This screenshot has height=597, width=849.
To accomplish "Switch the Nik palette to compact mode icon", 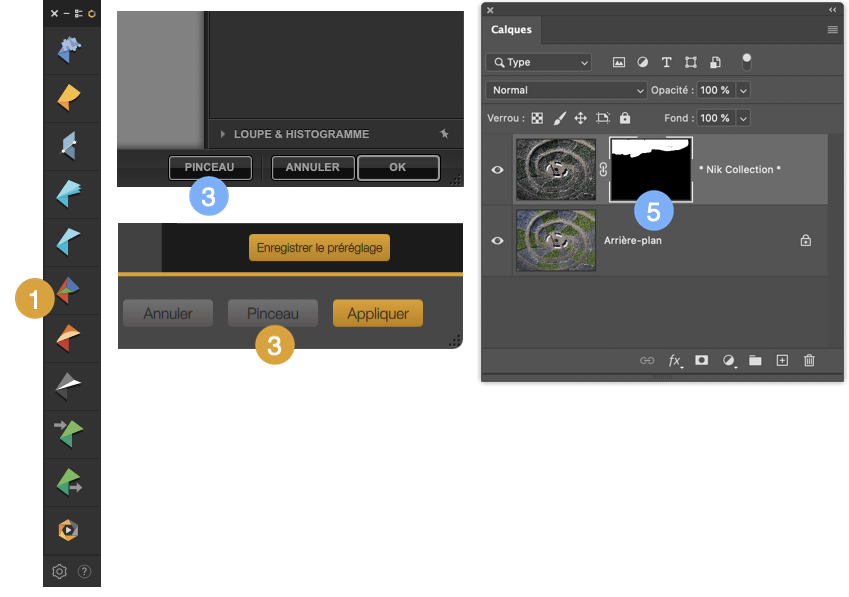I will point(79,14).
